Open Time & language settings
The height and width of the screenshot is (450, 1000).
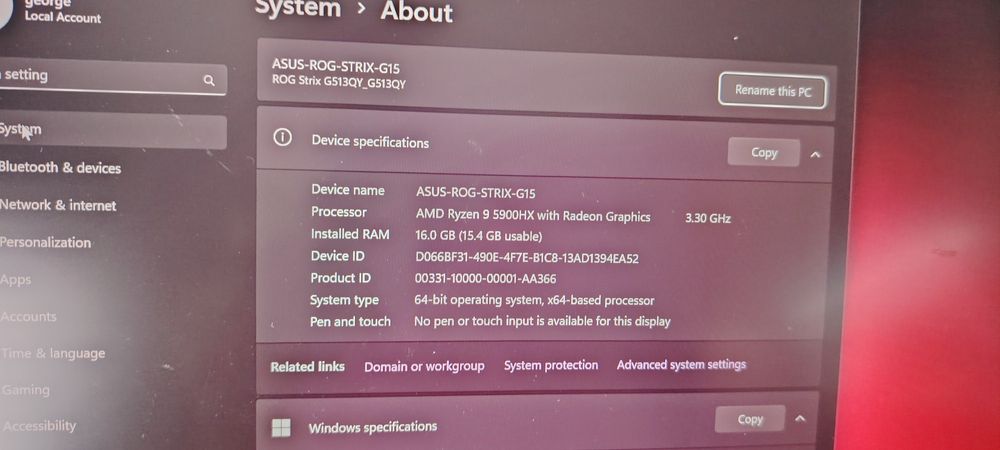pos(53,354)
